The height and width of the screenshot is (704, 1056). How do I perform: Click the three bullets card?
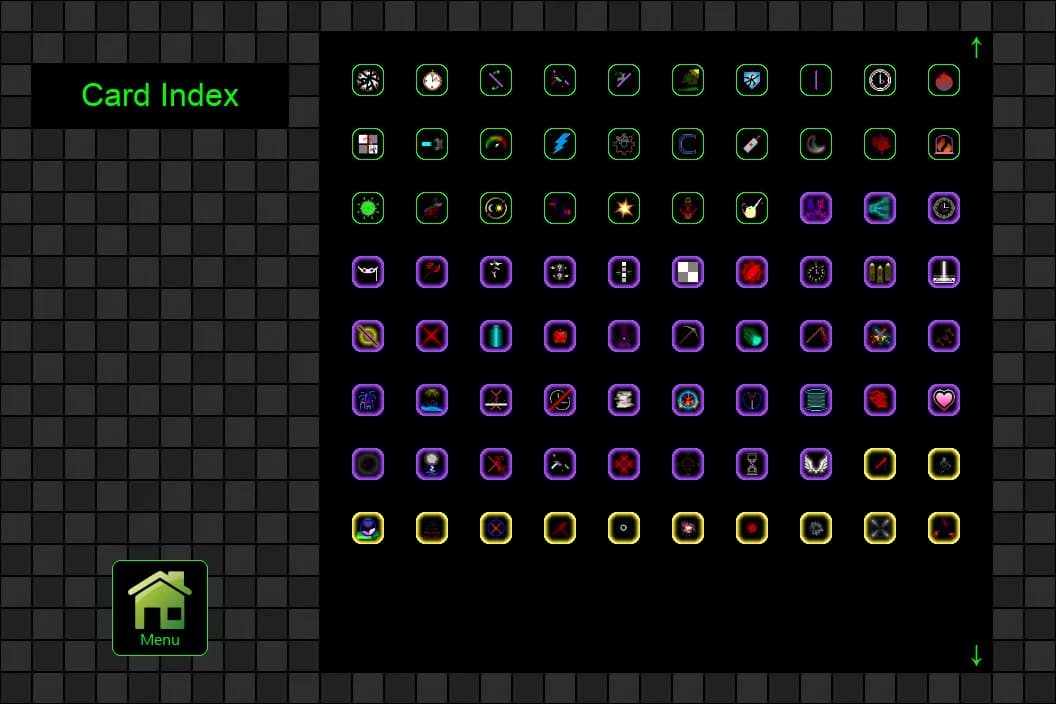pyautogui.click(x=880, y=272)
